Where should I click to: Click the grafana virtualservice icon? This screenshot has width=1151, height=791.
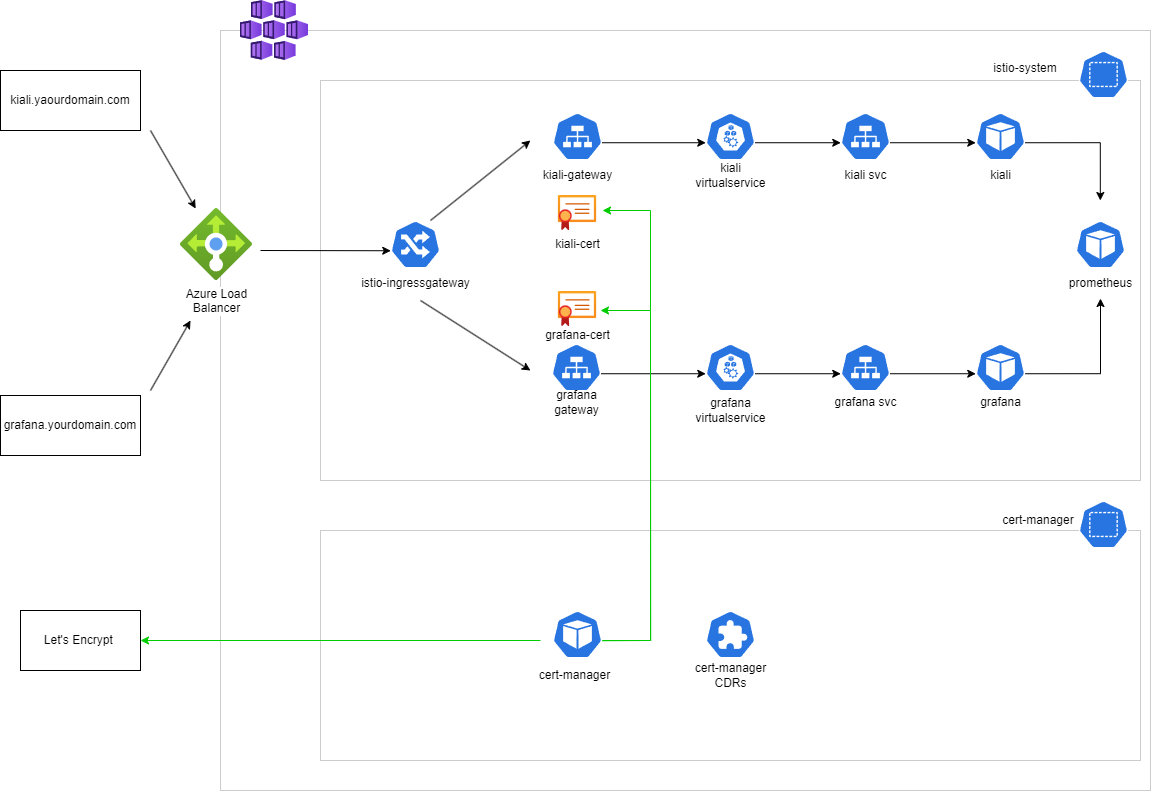pyautogui.click(x=730, y=368)
